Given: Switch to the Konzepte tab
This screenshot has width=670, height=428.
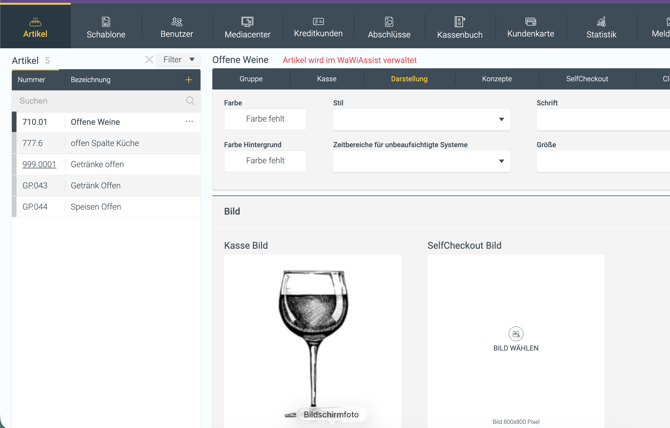Looking at the screenshot, I should point(497,79).
